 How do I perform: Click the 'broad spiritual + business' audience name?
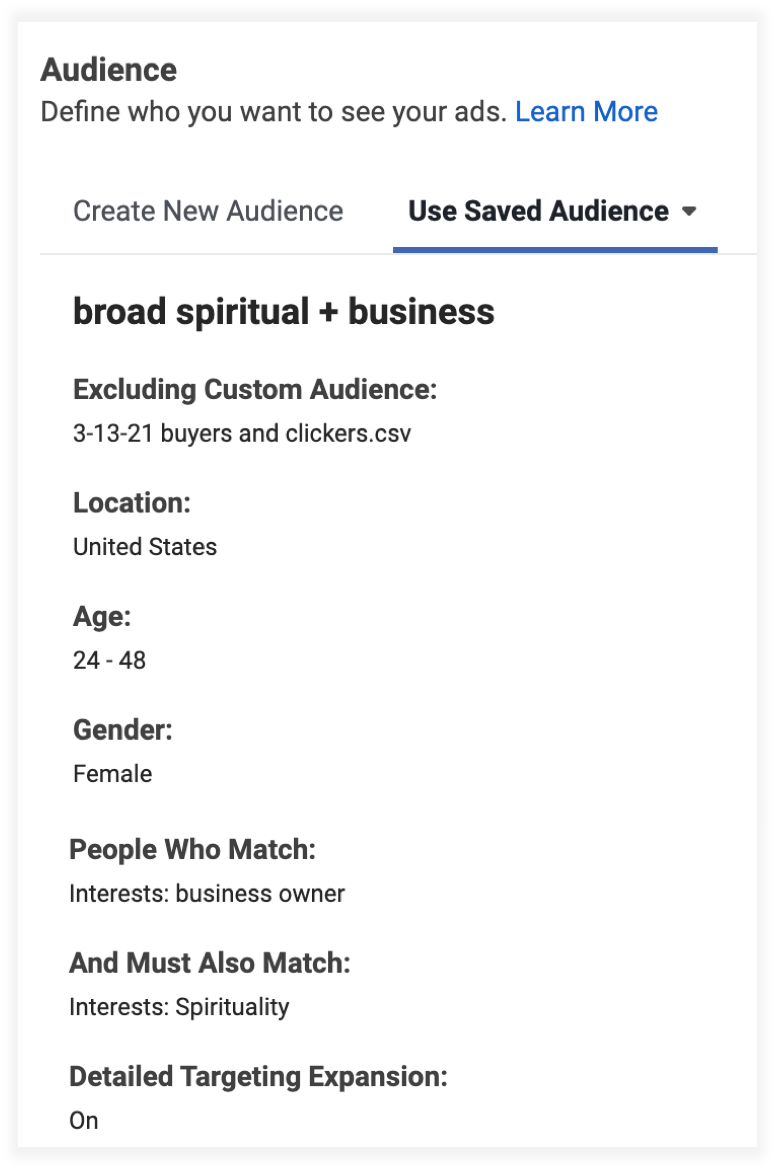283,312
